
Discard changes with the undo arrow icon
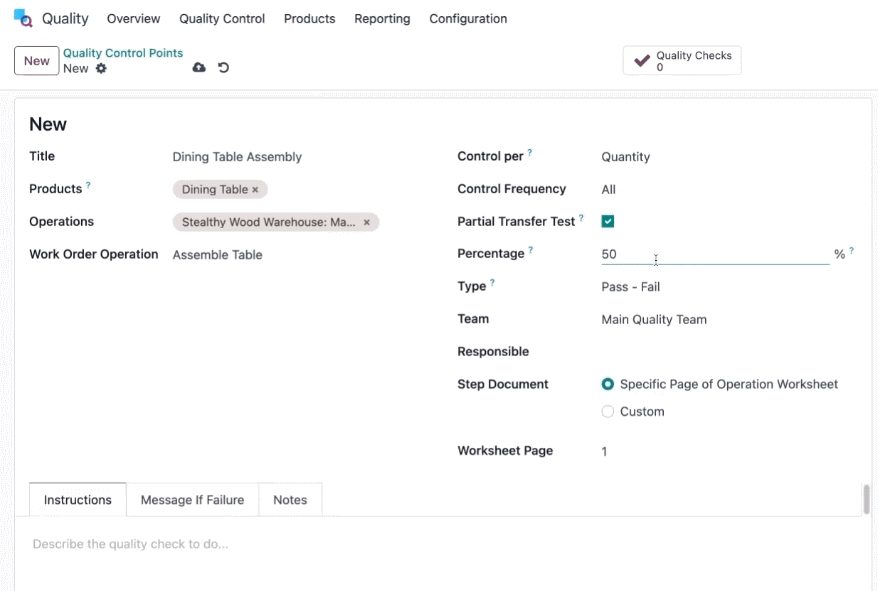(x=223, y=68)
